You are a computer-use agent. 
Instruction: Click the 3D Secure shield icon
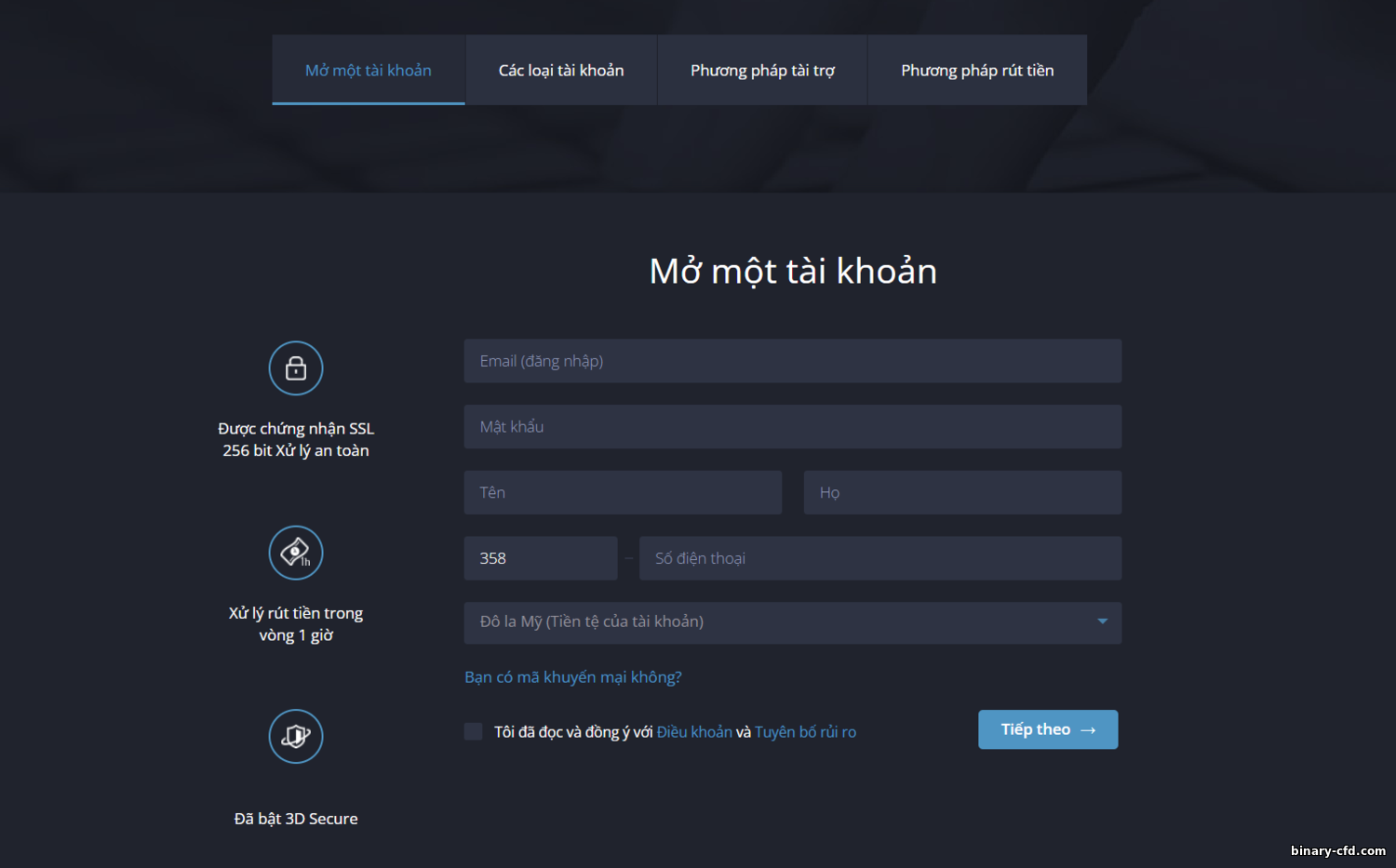[296, 736]
